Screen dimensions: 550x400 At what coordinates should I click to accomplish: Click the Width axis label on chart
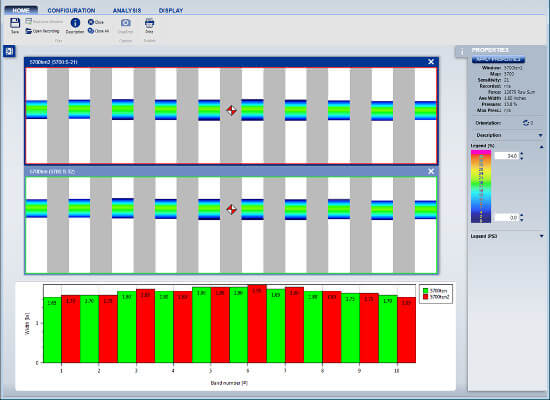[27, 324]
